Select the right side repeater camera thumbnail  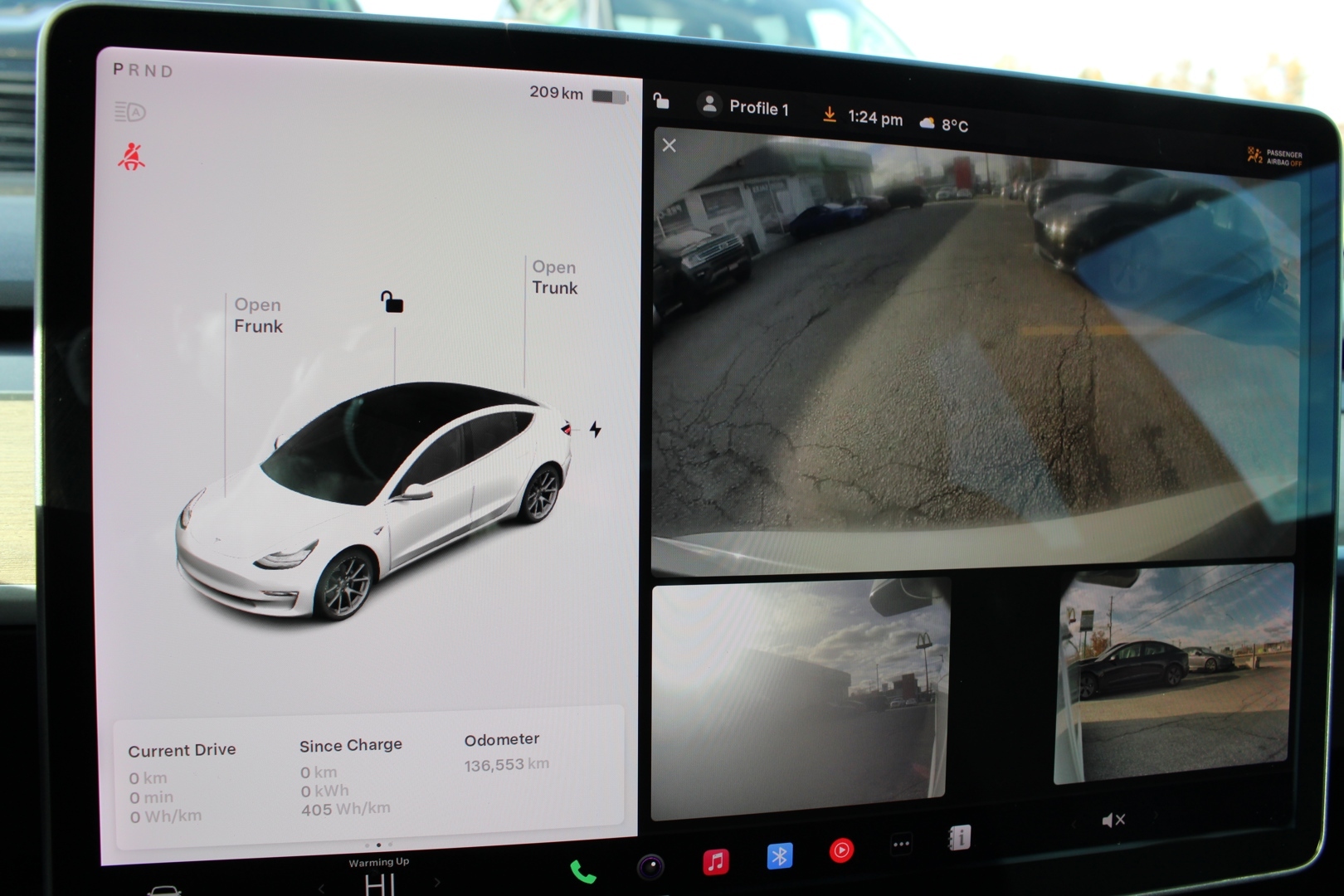(1173, 674)
